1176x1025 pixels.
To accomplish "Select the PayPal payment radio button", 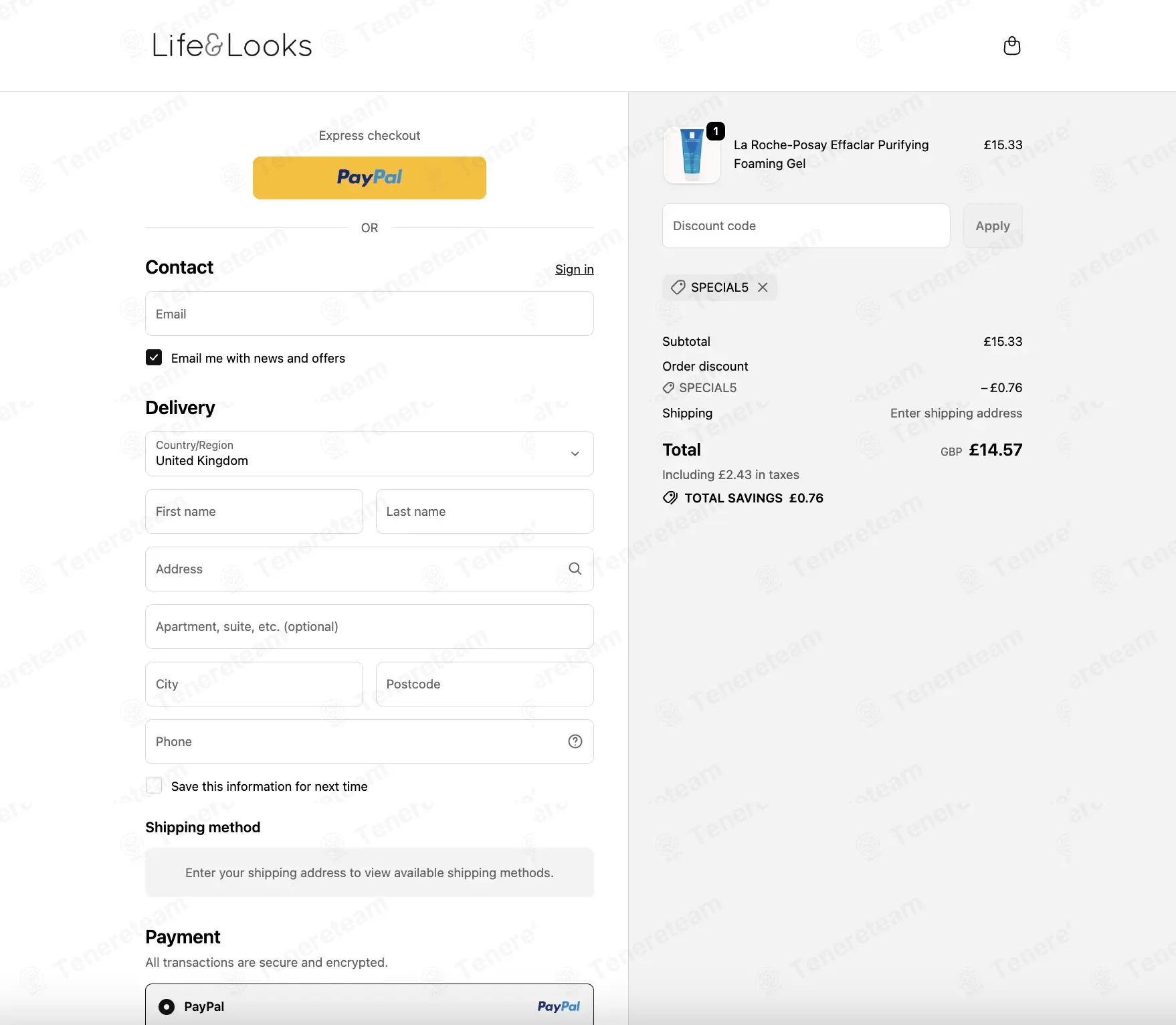I will pyautogui.click(x=167, y=1006).
